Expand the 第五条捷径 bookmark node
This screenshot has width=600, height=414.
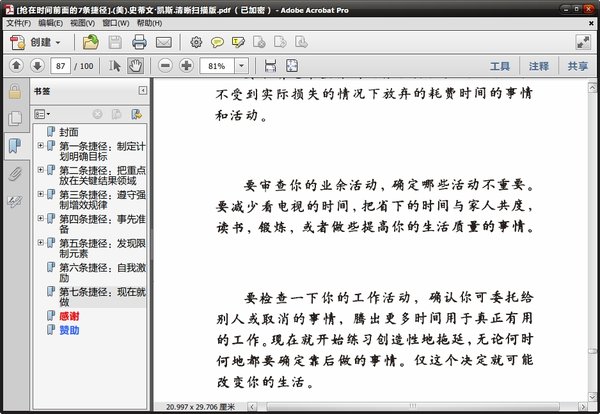coord(40,242)
